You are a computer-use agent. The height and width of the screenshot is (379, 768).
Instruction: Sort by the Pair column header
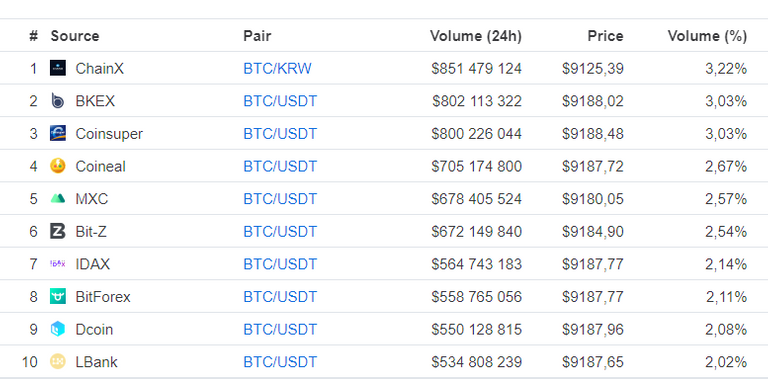click(257, 36)
